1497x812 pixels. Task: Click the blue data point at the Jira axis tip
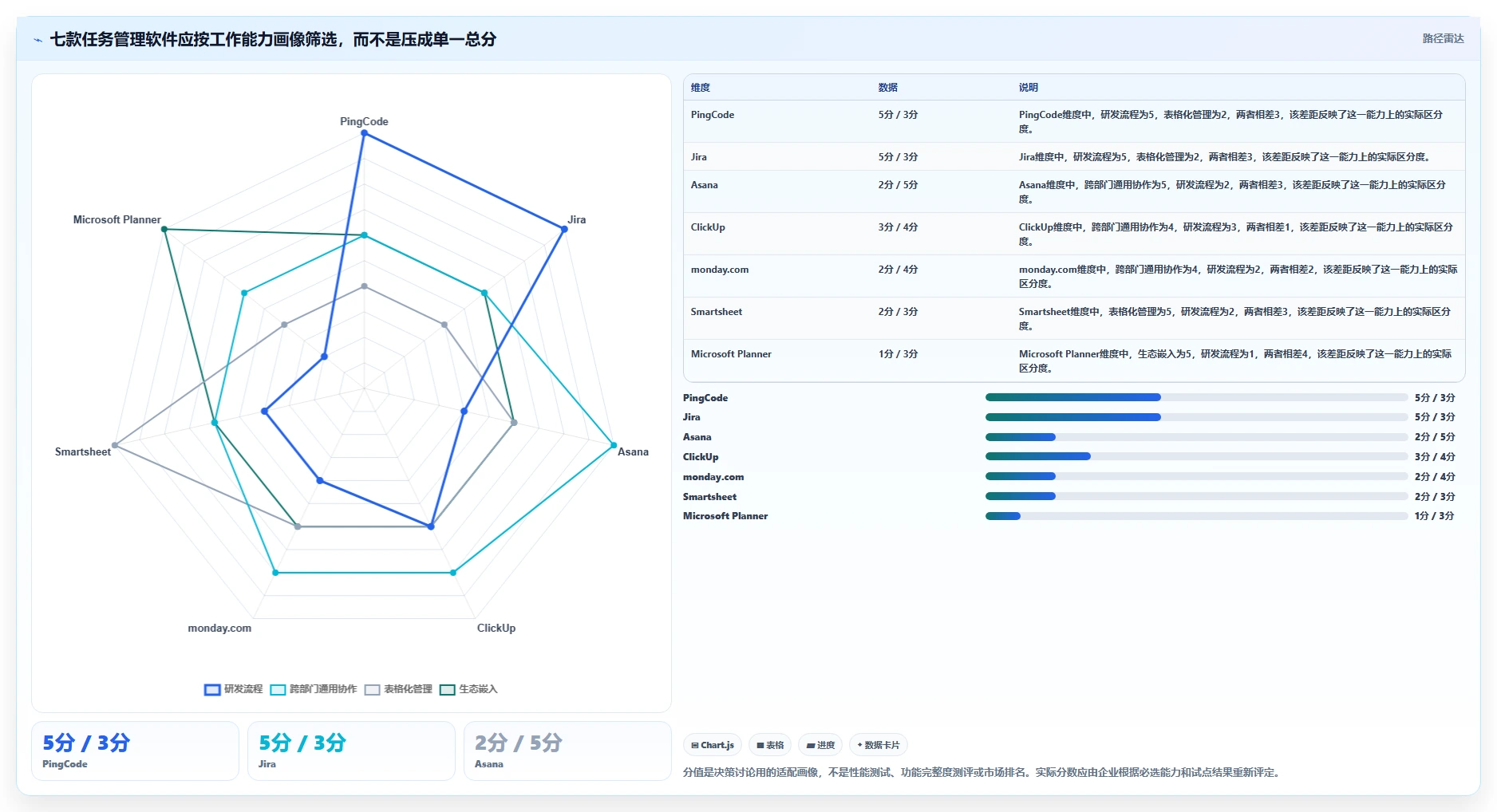pyautogui.click(x=564, y=229)
